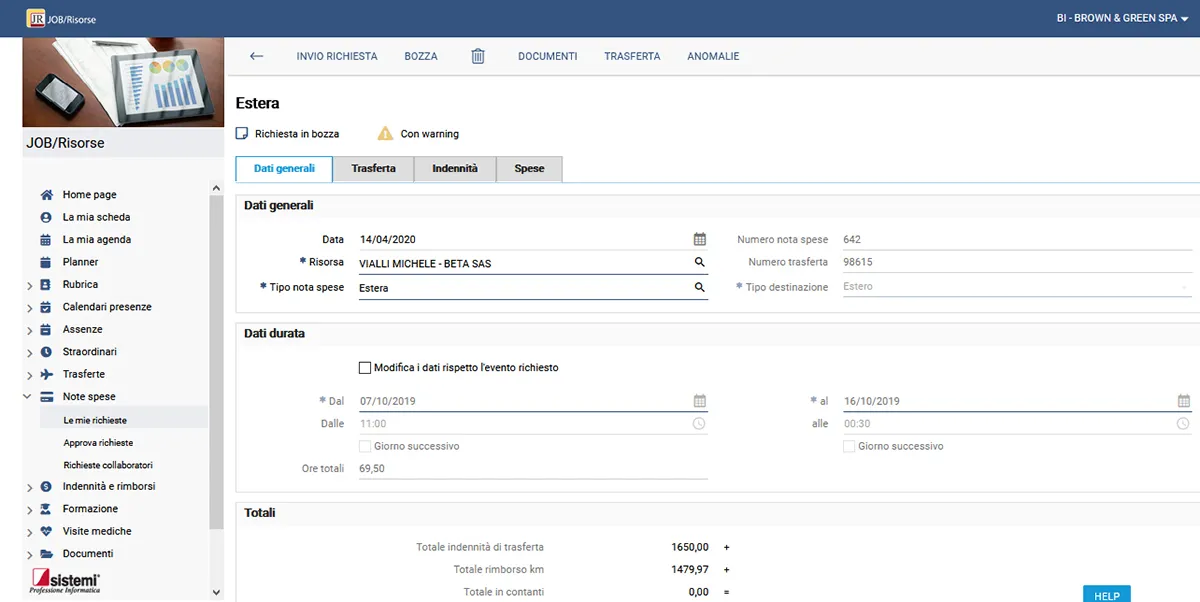Click the back arrow icon
The height and width of the screenshot is (602, 1200).
(x=256, y=56)
